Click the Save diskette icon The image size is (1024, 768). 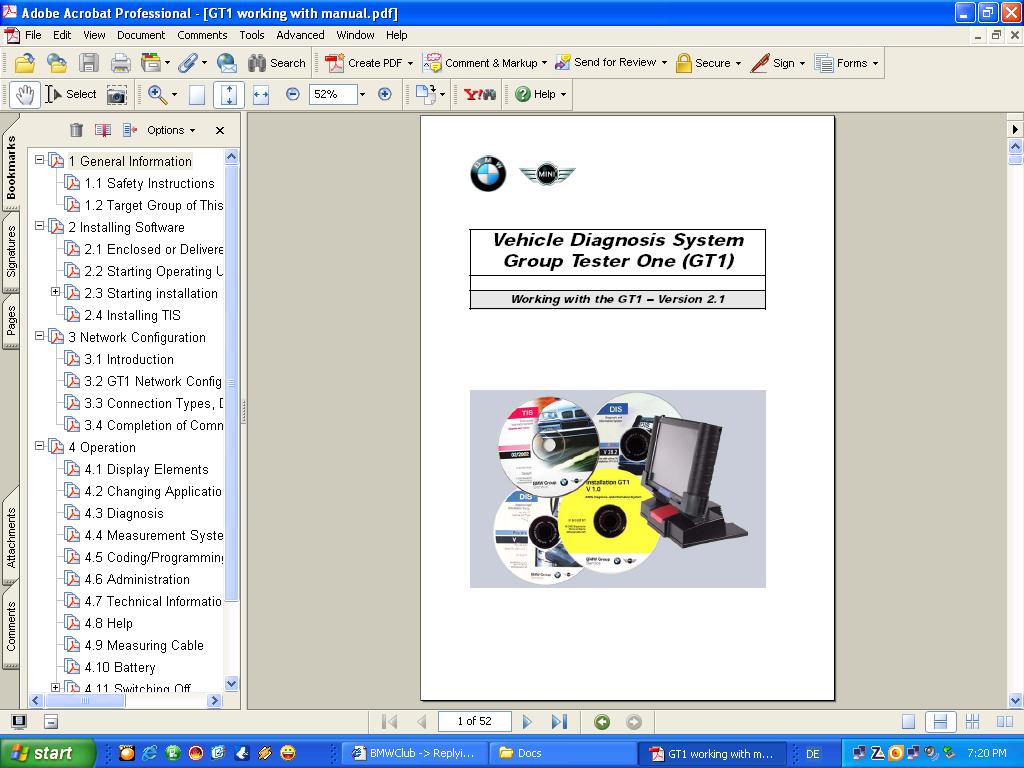pos(89,63)
